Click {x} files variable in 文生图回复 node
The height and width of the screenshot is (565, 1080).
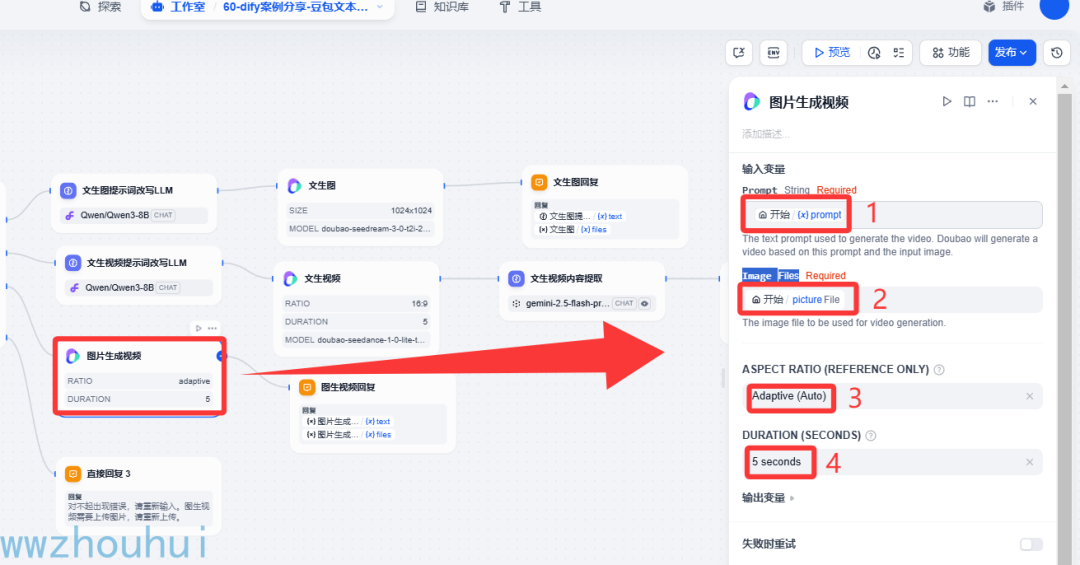tap(594, 229)
